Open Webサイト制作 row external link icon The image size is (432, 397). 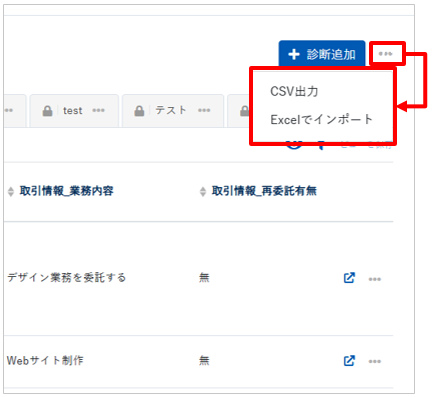click(349, 361)
